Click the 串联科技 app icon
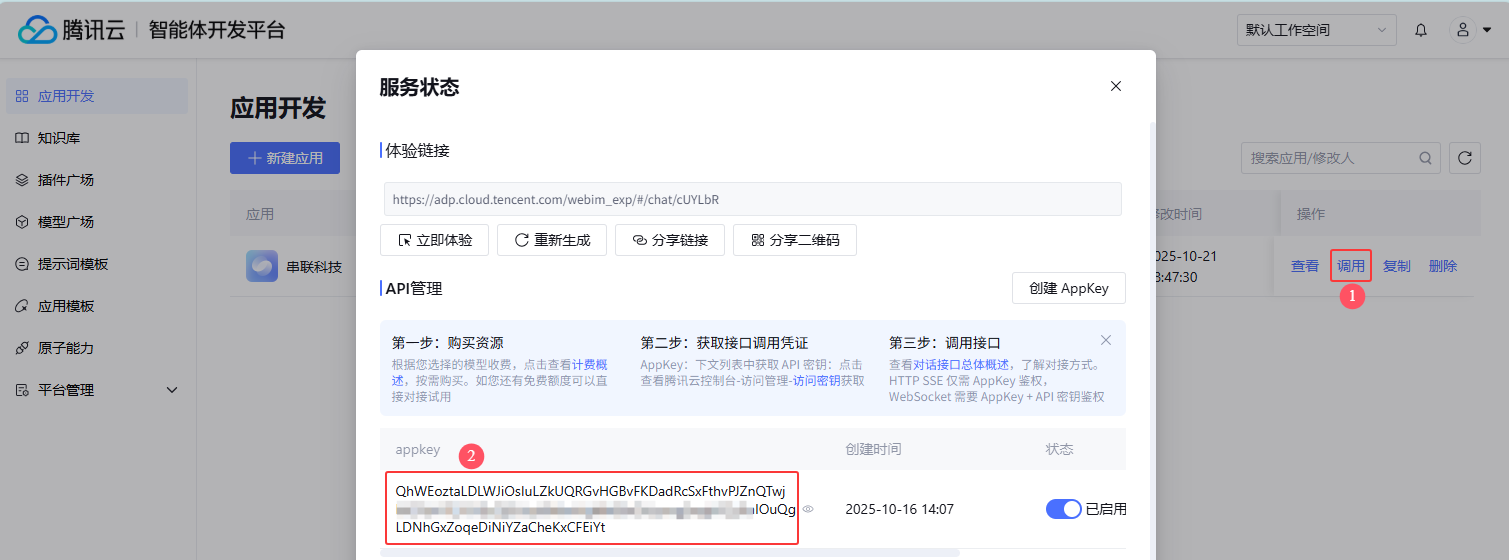 click(x=262, y=266)
